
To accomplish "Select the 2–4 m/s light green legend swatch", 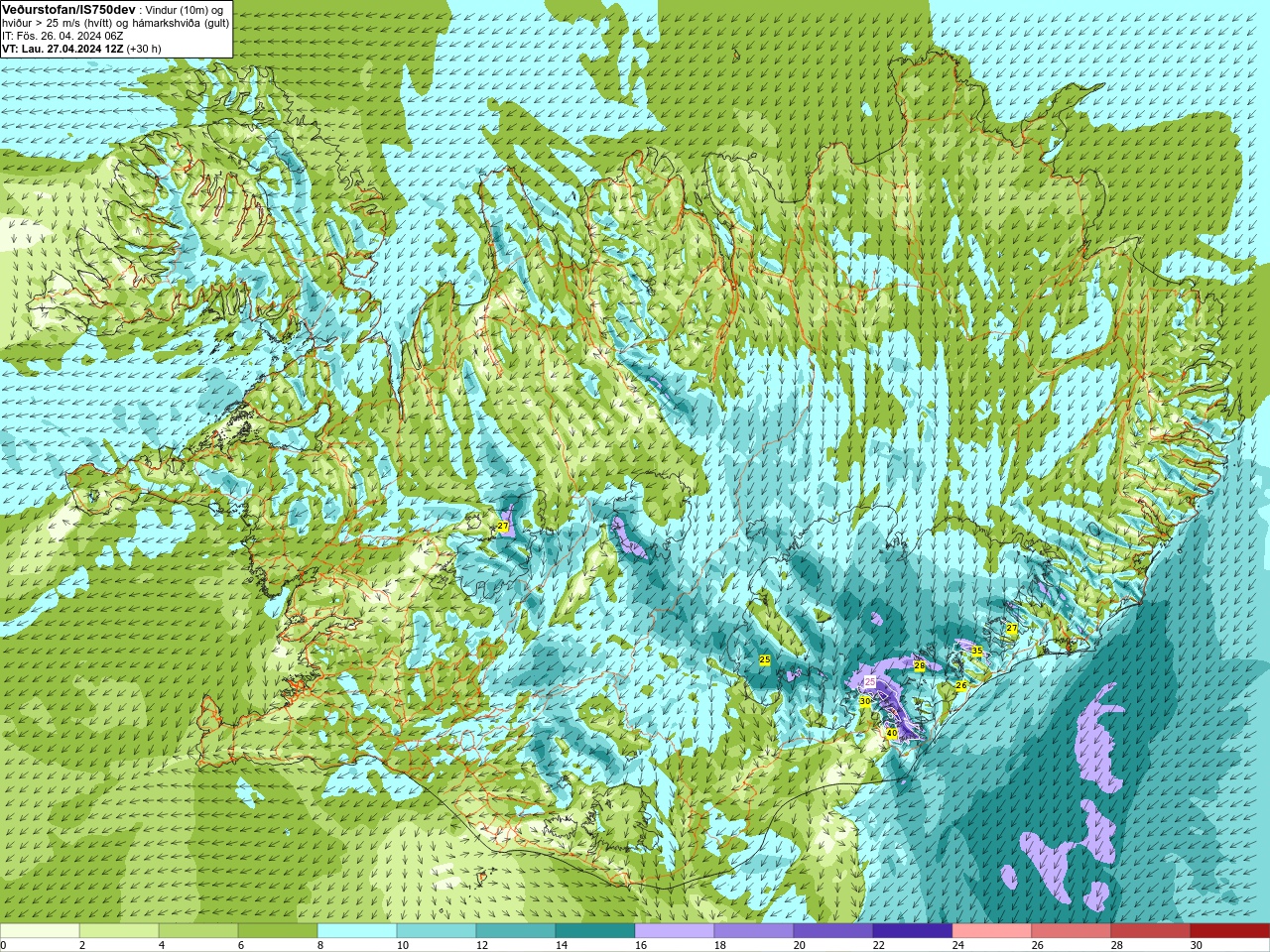I will coord(119,931).
